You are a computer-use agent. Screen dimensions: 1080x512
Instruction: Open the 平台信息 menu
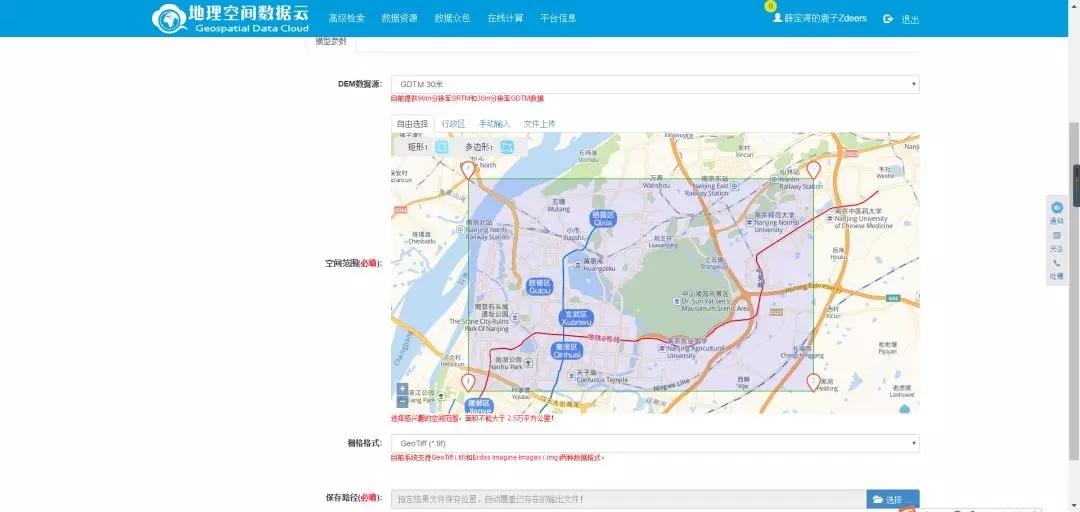[x=558, y=19]
